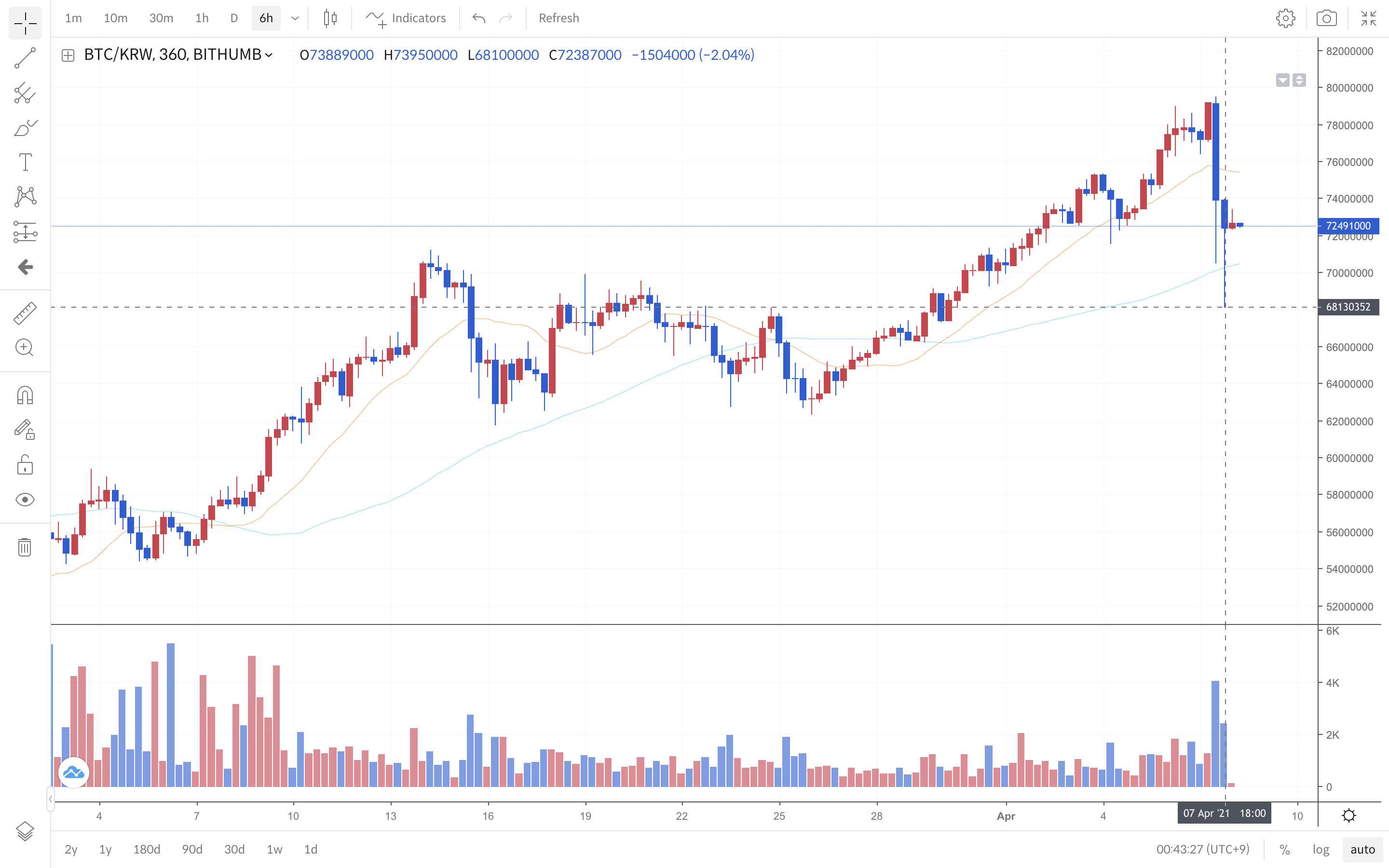Hide all drawings with the eye icon
1389x868 pixels.
(x=25, y=500)
